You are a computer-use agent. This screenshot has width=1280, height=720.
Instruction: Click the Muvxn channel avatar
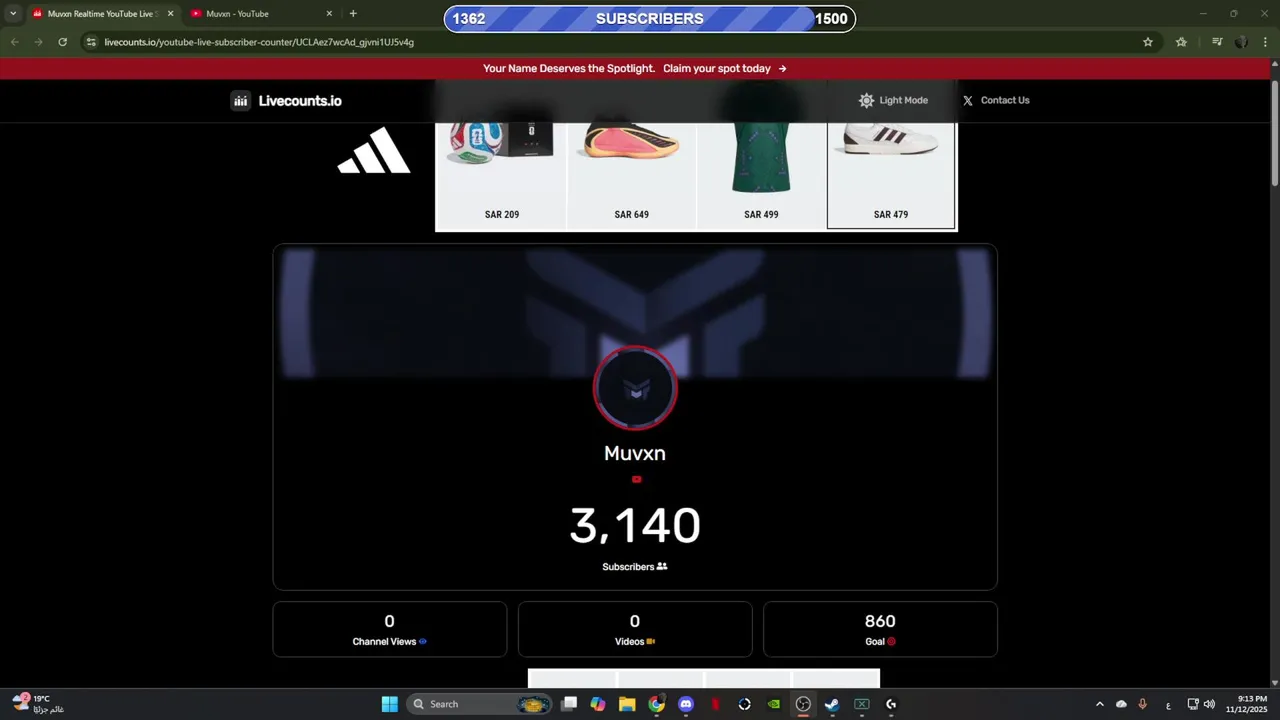(x=635, y=388)
